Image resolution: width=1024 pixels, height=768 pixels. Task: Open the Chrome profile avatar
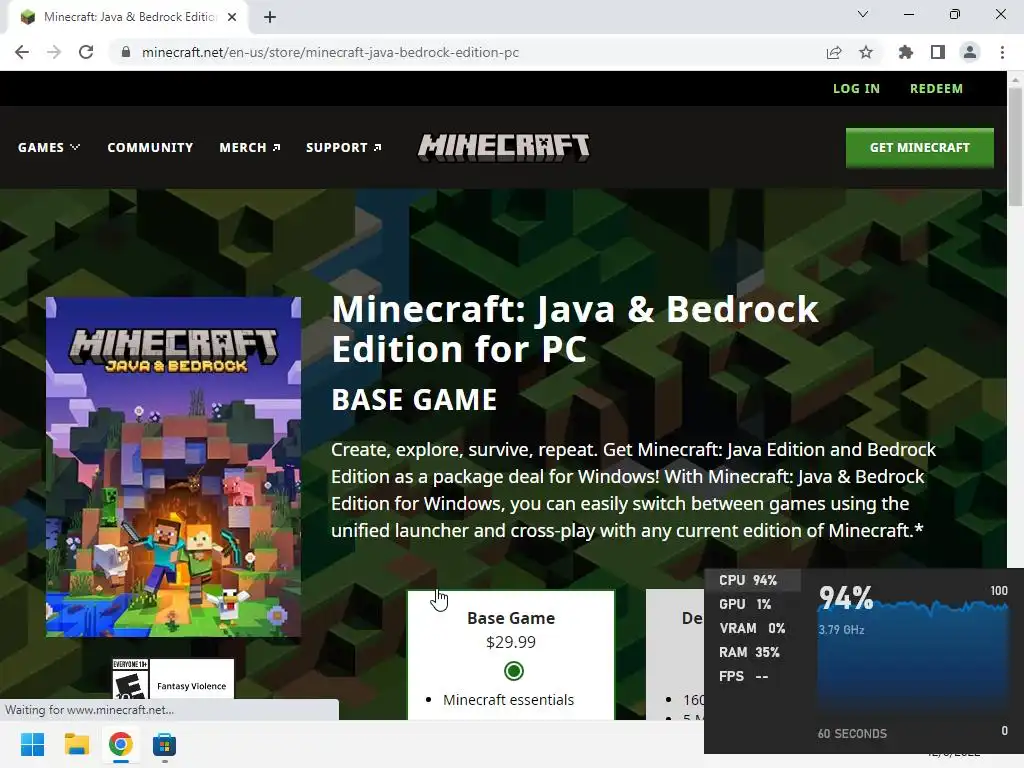coord(970,52)
